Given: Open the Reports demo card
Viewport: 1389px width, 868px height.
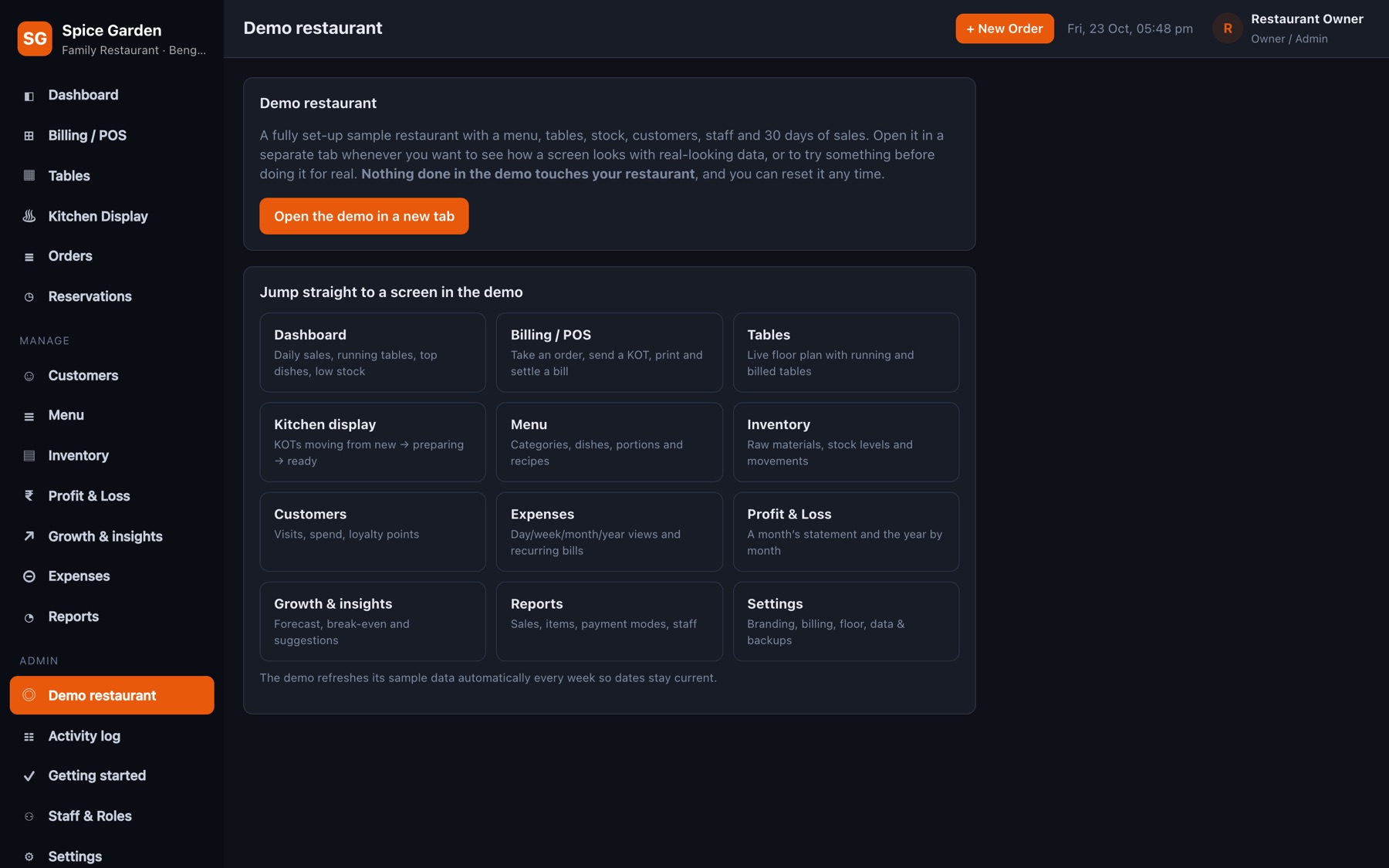Looking at the screenshot, I should point(610,621).
